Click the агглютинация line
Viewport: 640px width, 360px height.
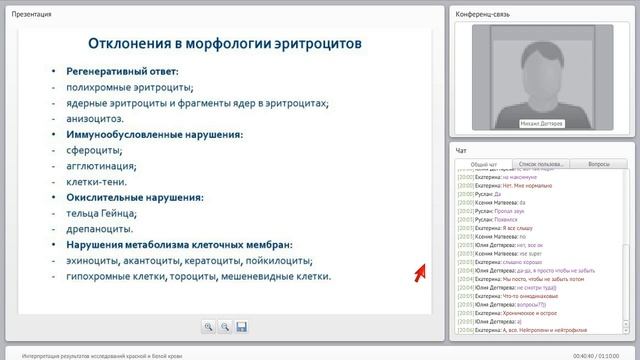pyautogui.click(x=101, y=166)
